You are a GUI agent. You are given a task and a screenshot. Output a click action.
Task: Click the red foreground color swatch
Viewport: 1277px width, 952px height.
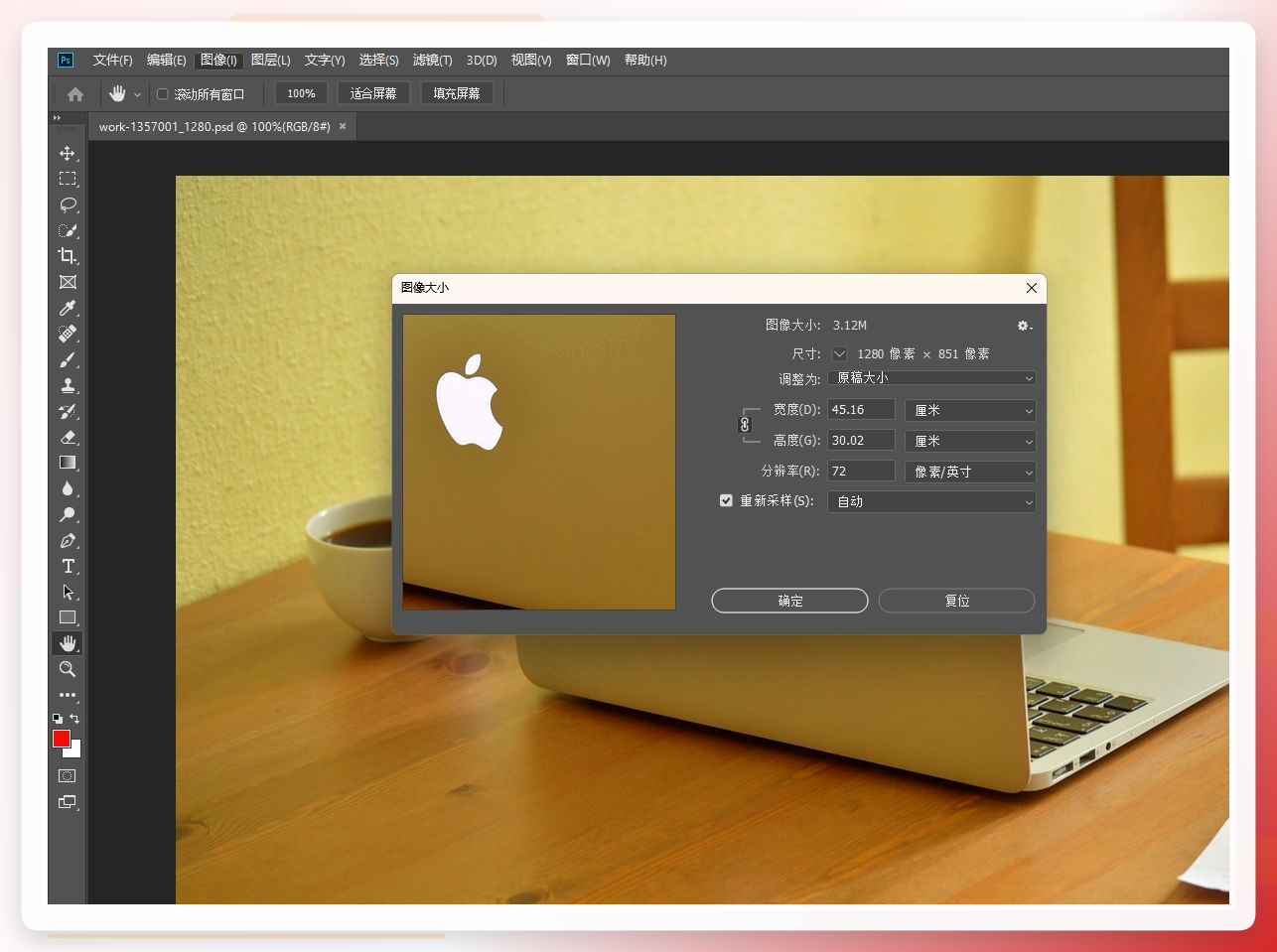(62, 739)
